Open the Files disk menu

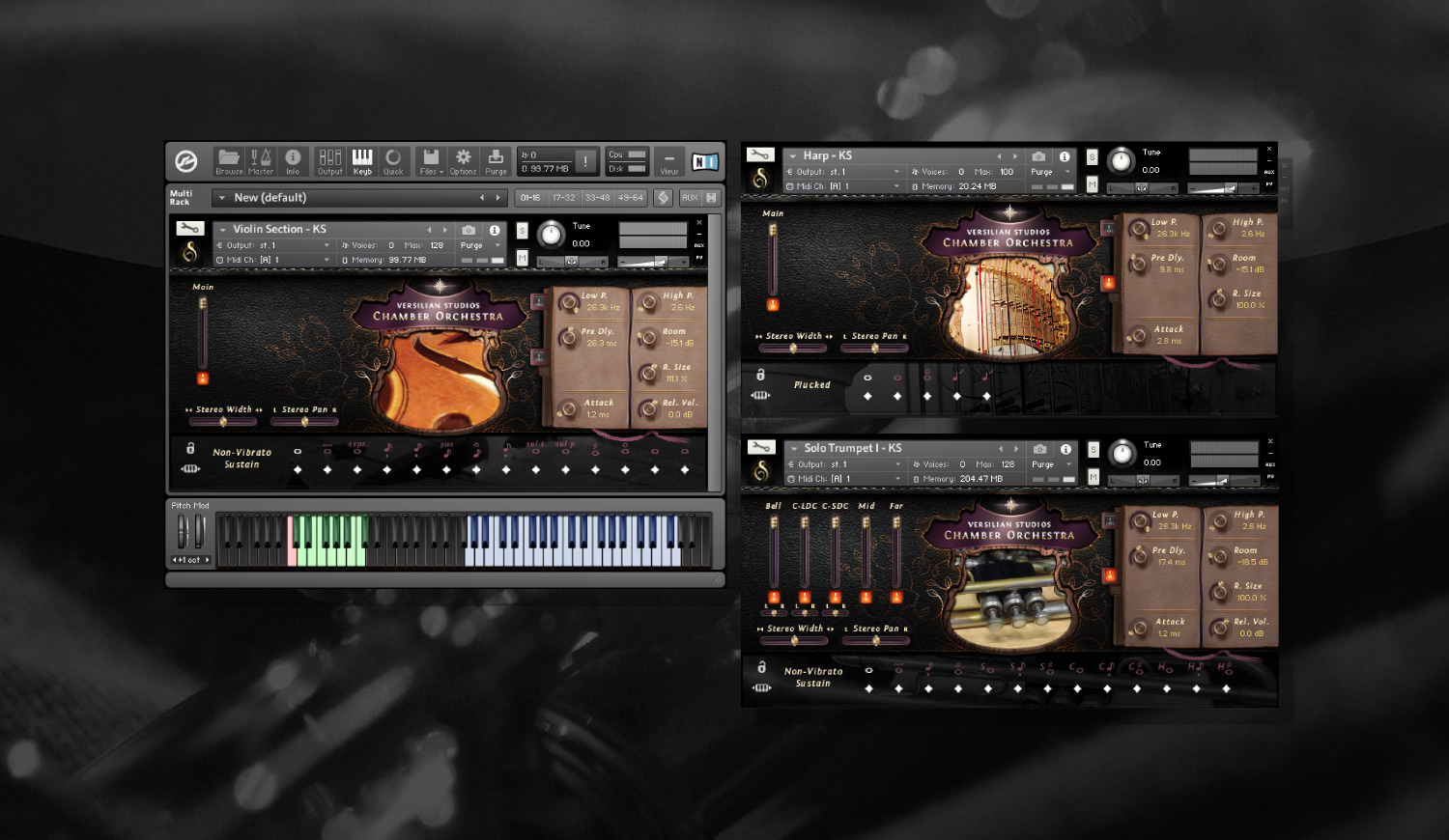point(431,161)
